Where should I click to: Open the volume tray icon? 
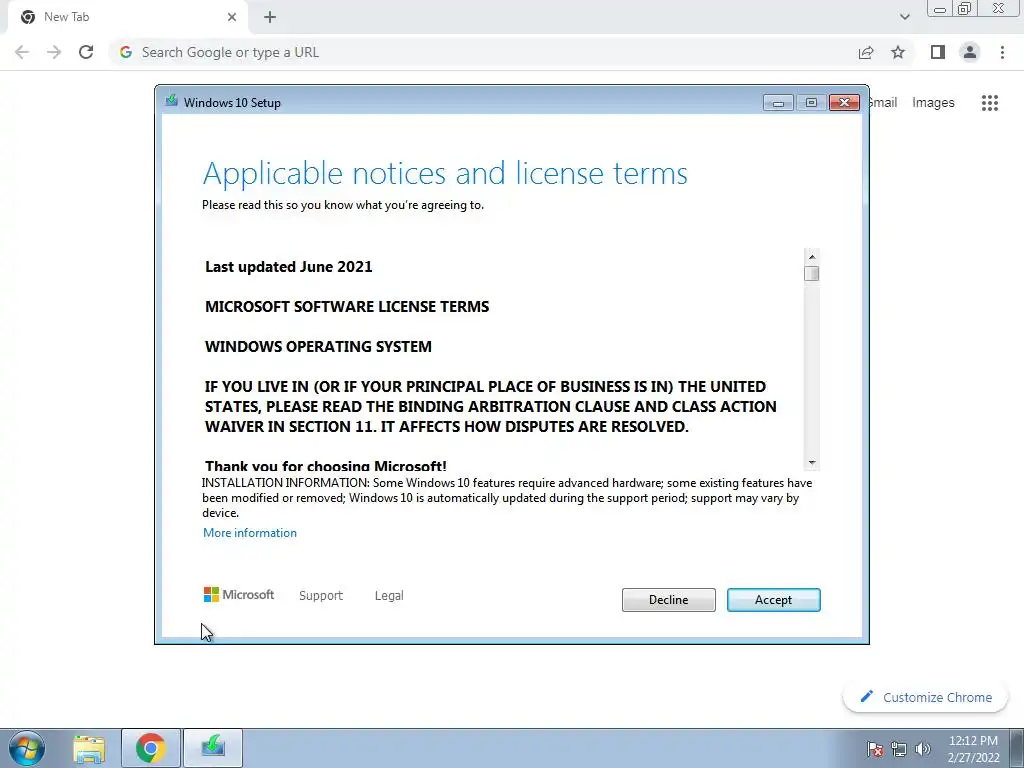tap(923, 749)
